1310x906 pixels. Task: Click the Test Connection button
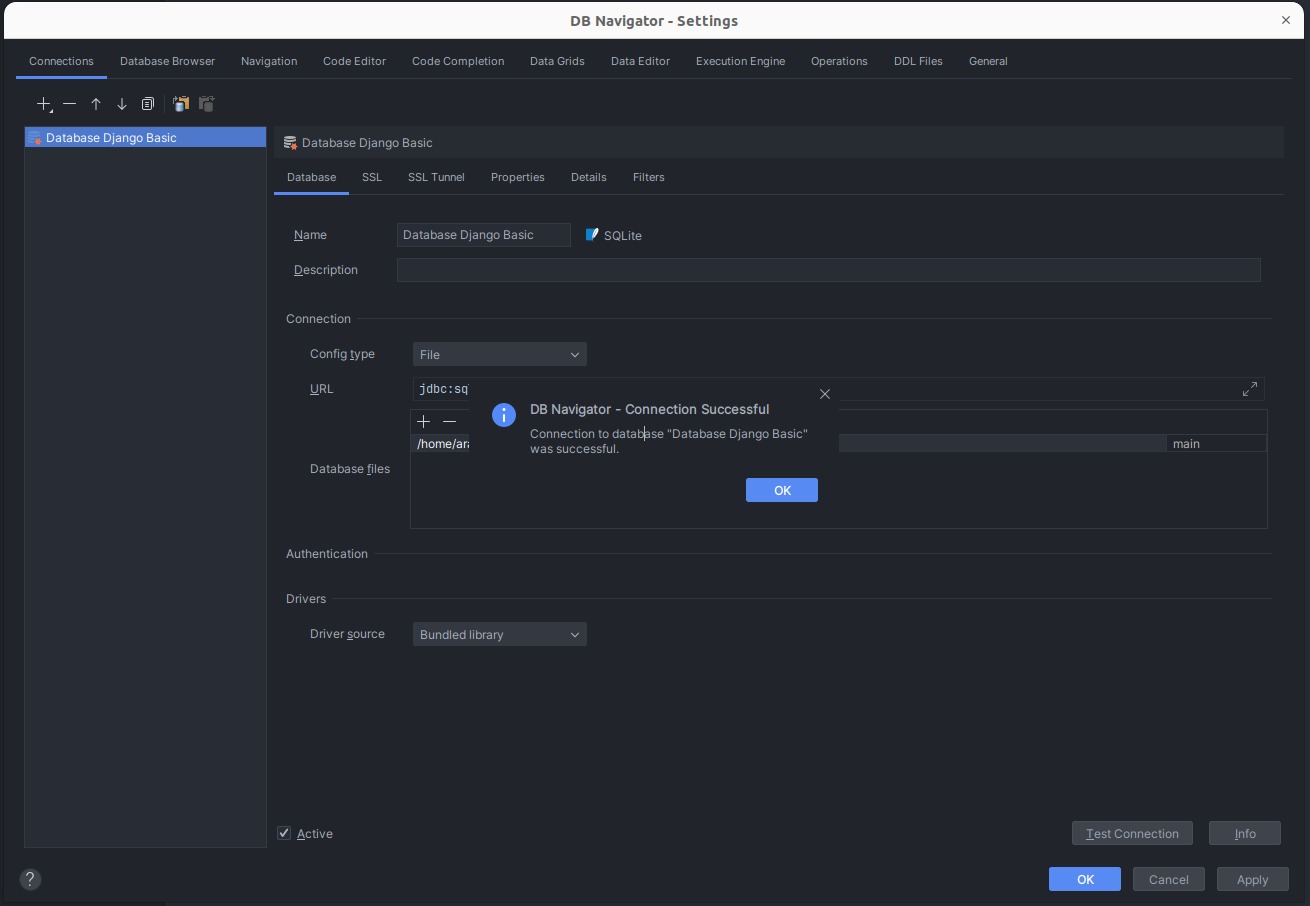tap(1132, 834)
